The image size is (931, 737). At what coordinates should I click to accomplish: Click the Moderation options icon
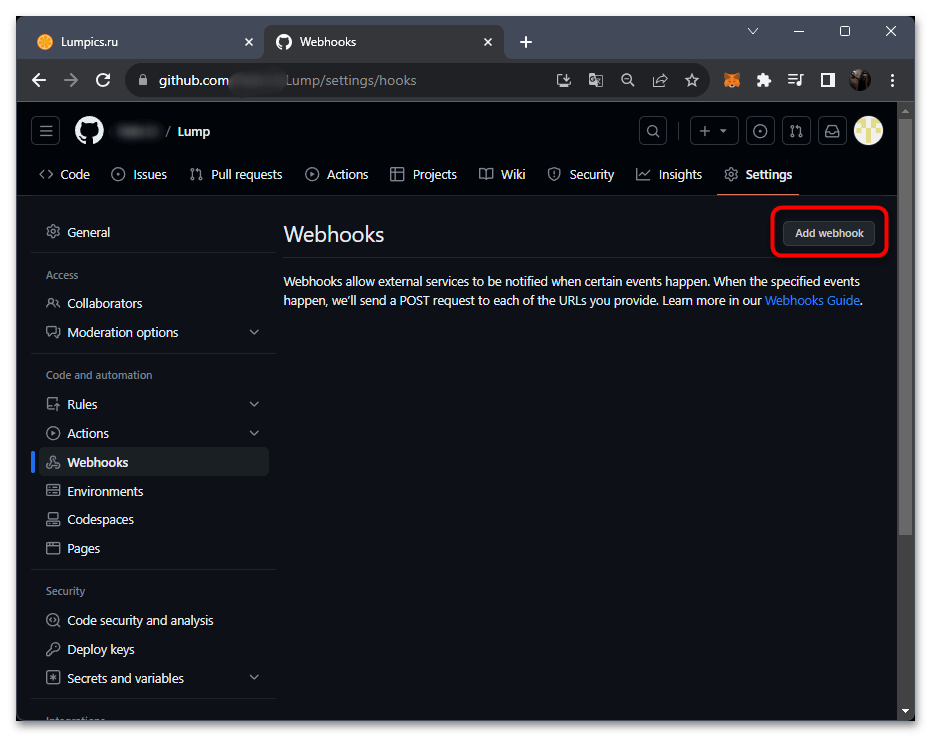pyautogui.click(x=53, y=332)
